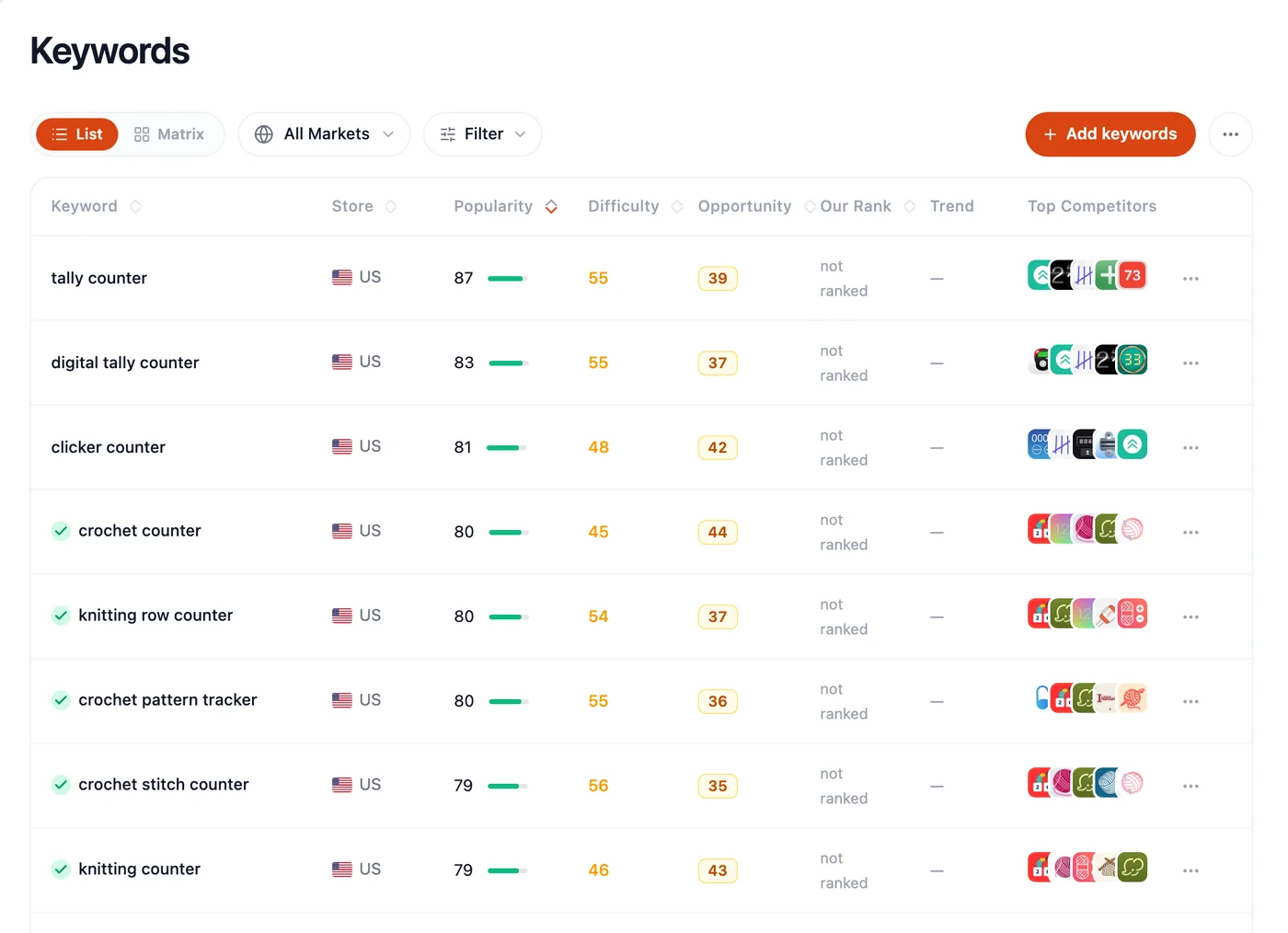Image resolution: width=1288 pixels, height=933 pixels.
Task: Open row actions for clicker counter
Action: [x=1190, y=448]
